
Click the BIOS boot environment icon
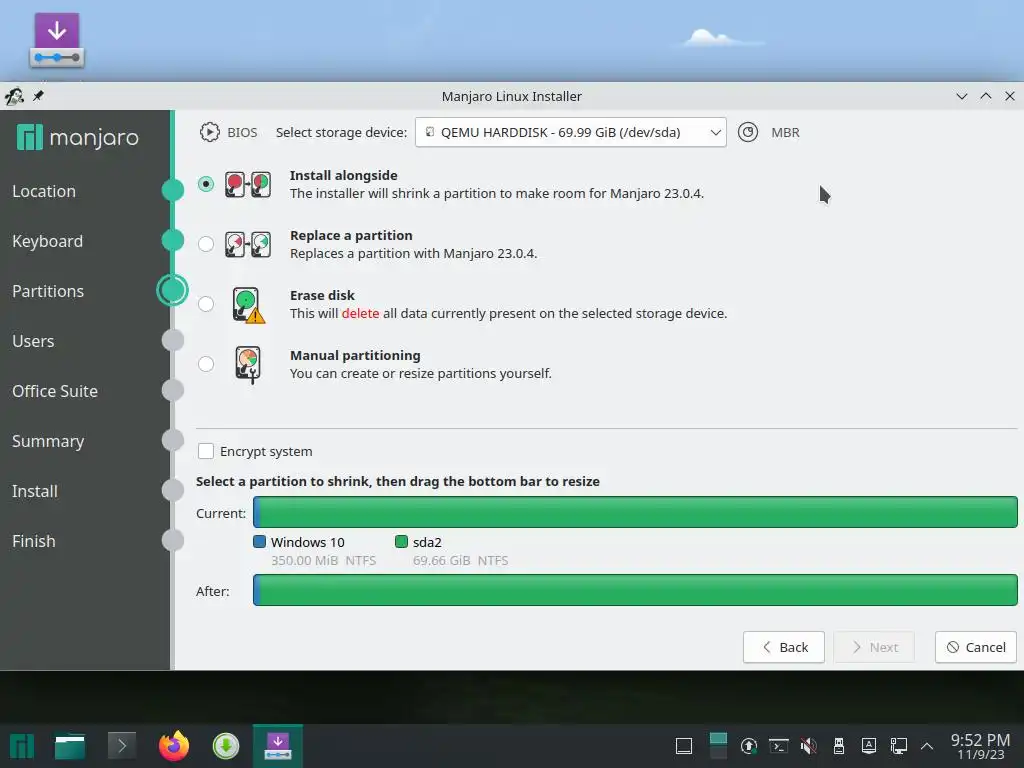(210, 132)
